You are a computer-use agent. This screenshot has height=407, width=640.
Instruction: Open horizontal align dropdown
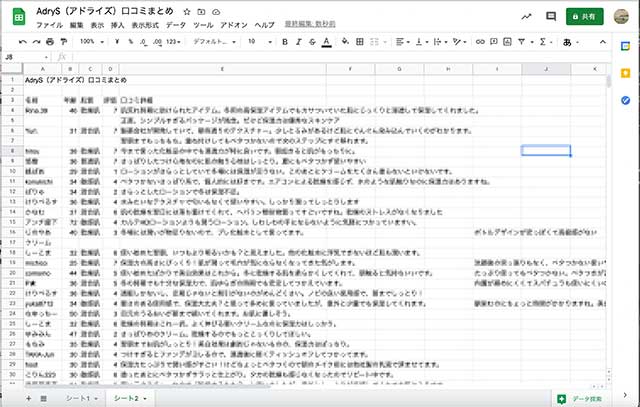click(x=403, y=42)
